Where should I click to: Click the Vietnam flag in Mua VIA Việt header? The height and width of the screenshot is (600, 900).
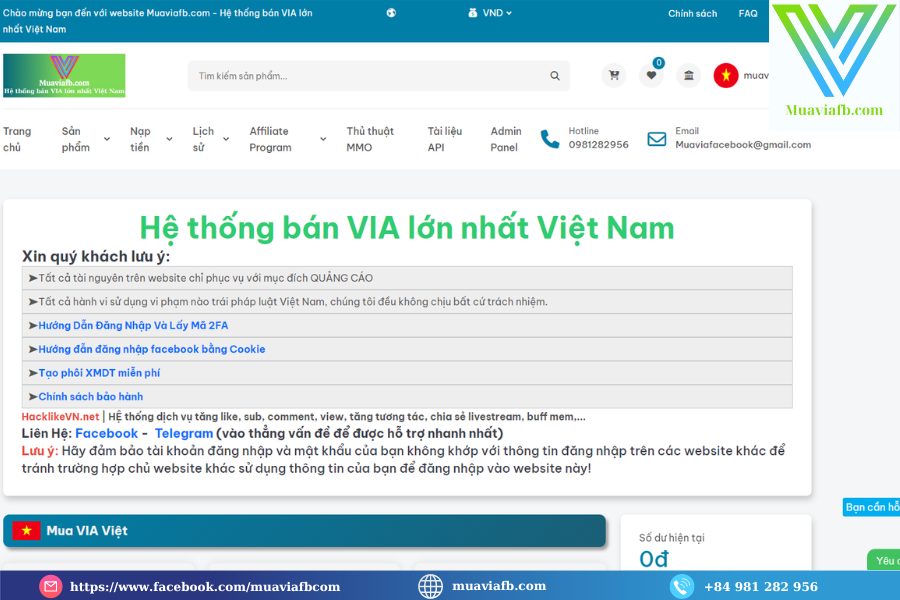pyautogui.click(x=26, y=531)
